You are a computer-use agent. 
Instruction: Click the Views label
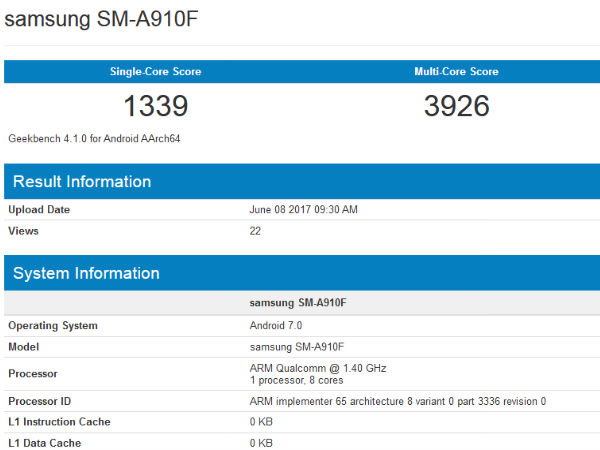[23, 231]
